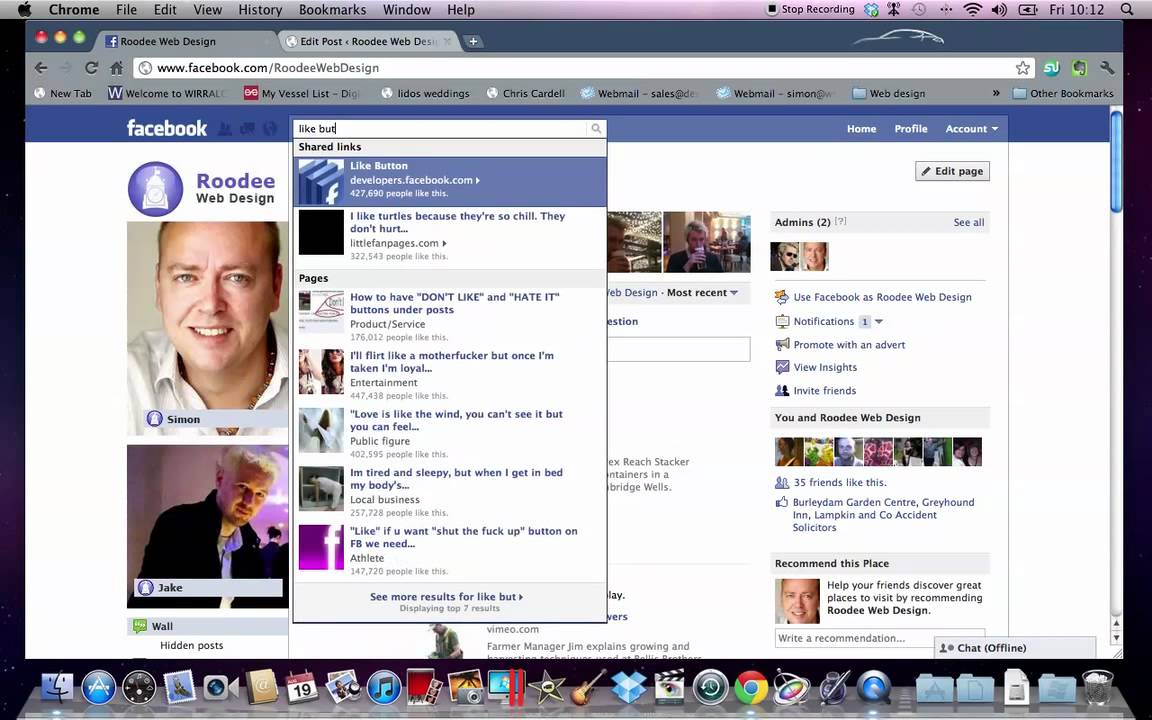The height and width of the screenshot is (720, 1152).
Task: Click the page vertical scrollbar thumb
Action: coord(1116,162)
